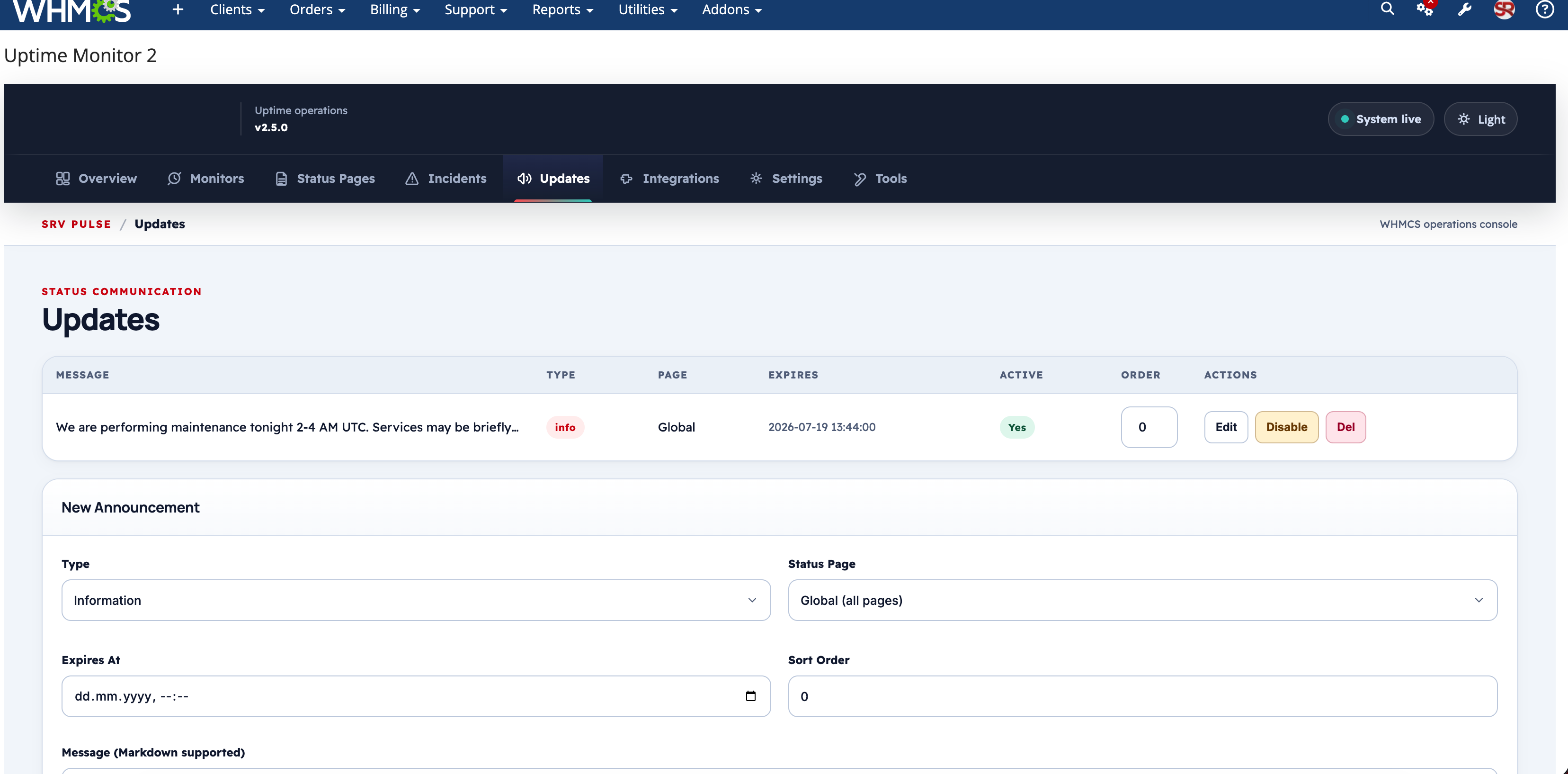Expand the Clients menu
1568x774 pixels.
coord(237,10)
